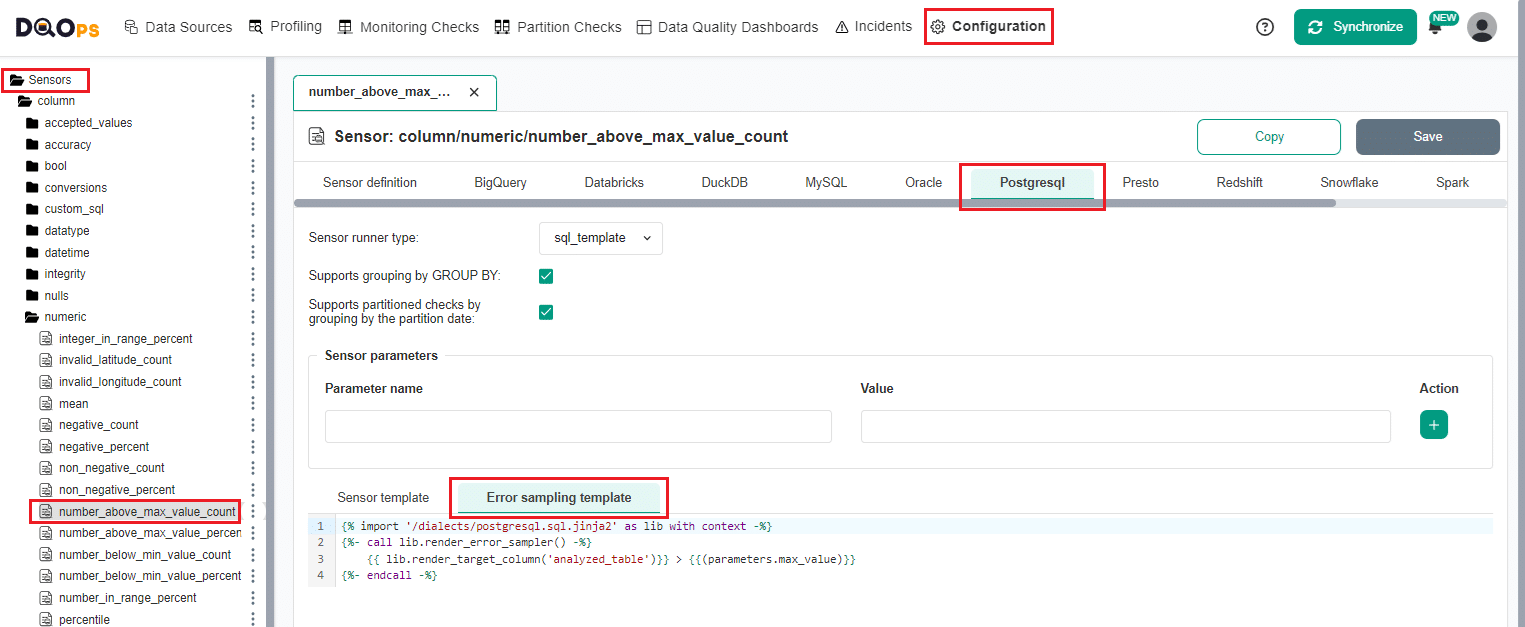Open kebab menu for invalid_latitude_count sensor
1525x627 pixels.
(253, 360)
